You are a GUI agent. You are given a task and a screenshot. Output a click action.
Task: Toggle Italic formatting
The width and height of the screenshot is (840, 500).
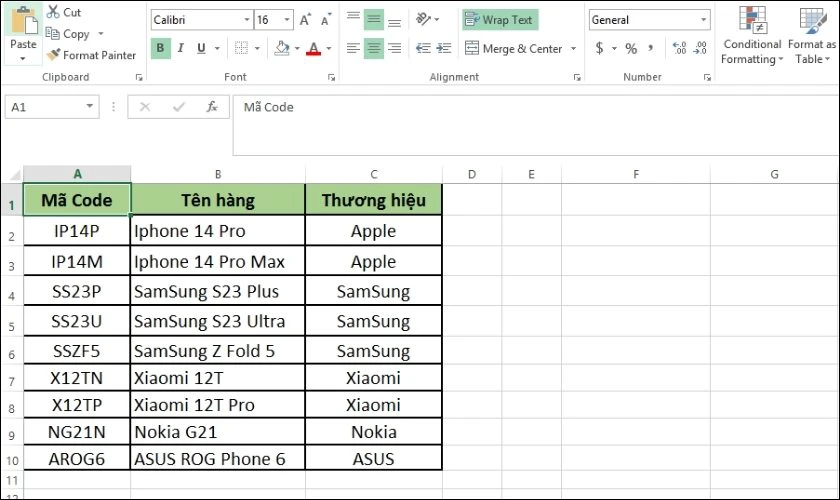coord(181,48)
